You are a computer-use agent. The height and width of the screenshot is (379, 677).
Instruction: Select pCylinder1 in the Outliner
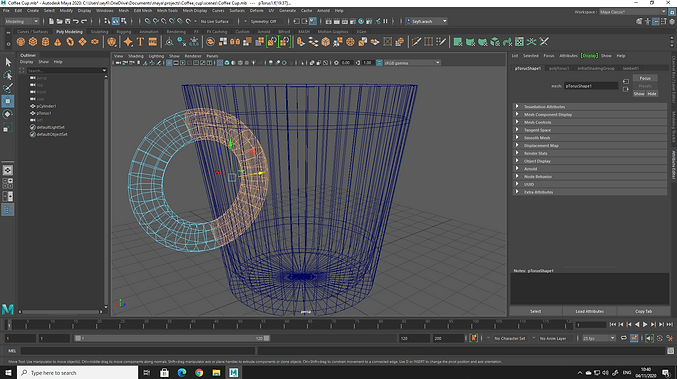(x=46, y=106)
